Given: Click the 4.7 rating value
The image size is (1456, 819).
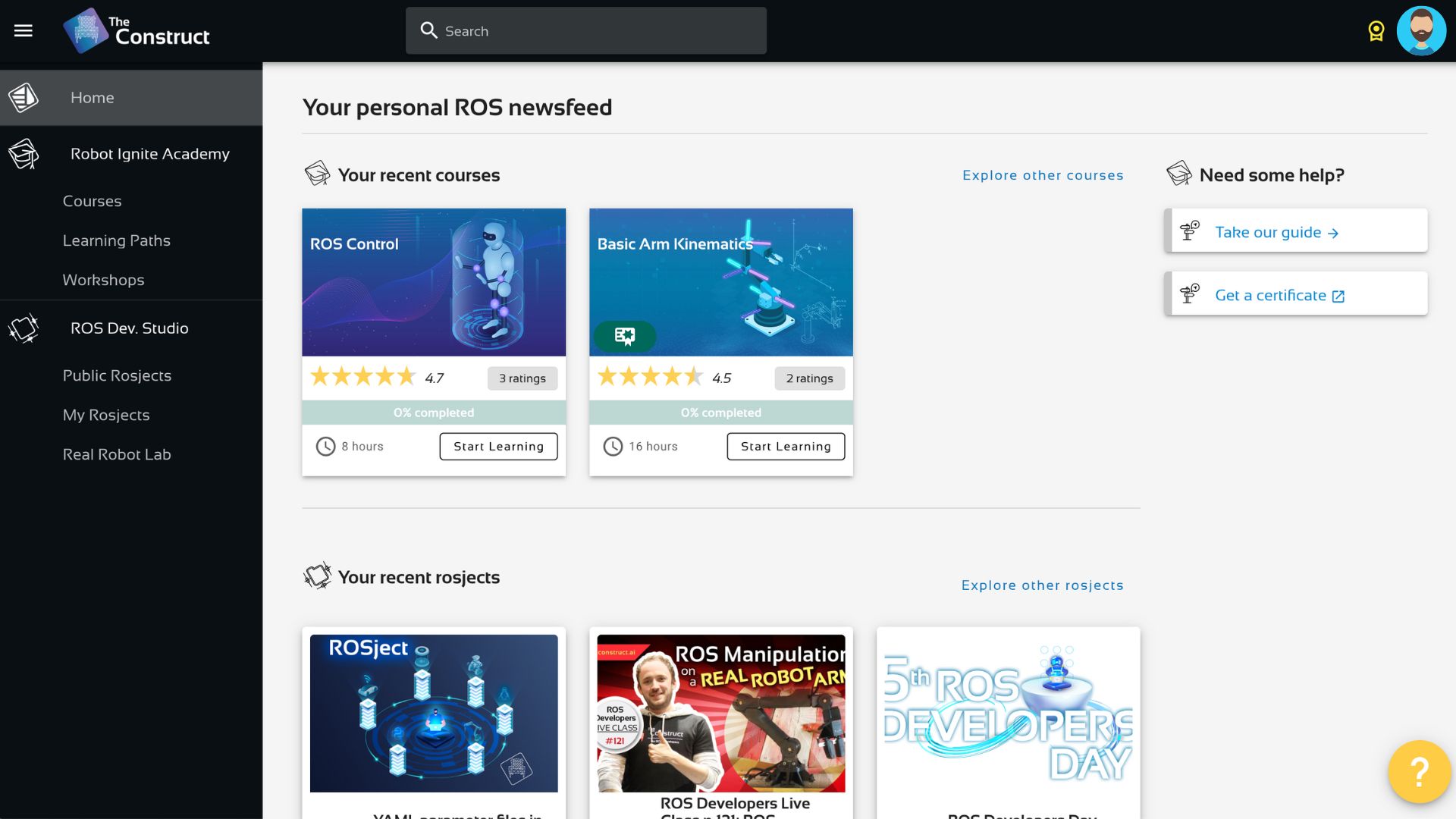Looking at the screenshot, I should (x=435, y=378).
